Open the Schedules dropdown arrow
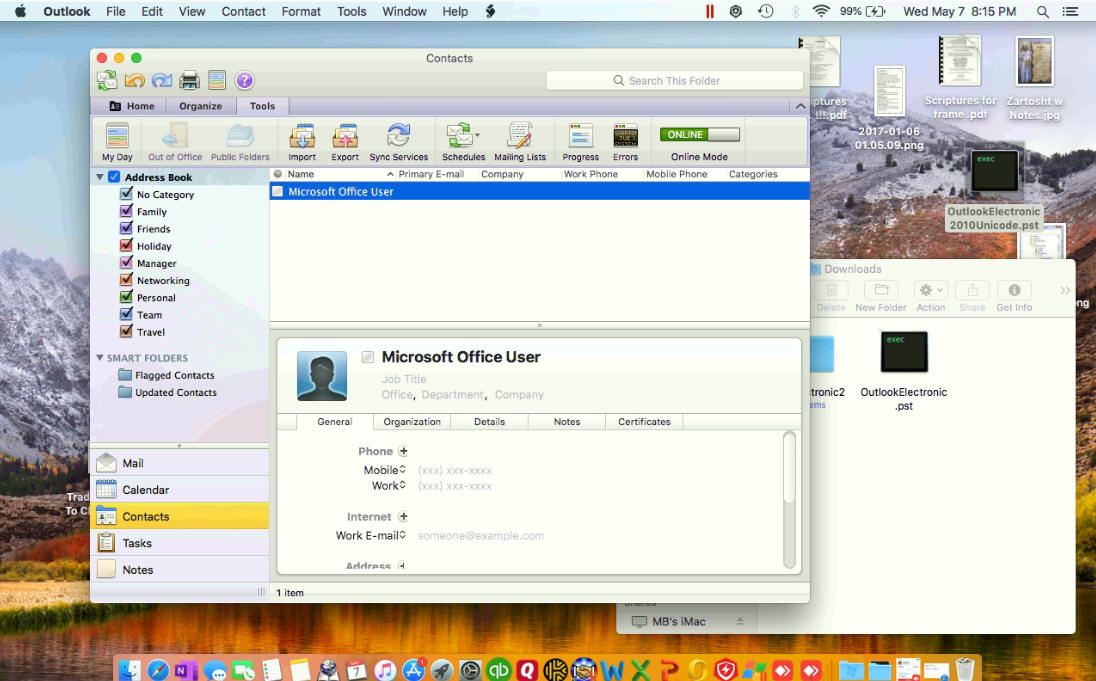 click(477, 136)
